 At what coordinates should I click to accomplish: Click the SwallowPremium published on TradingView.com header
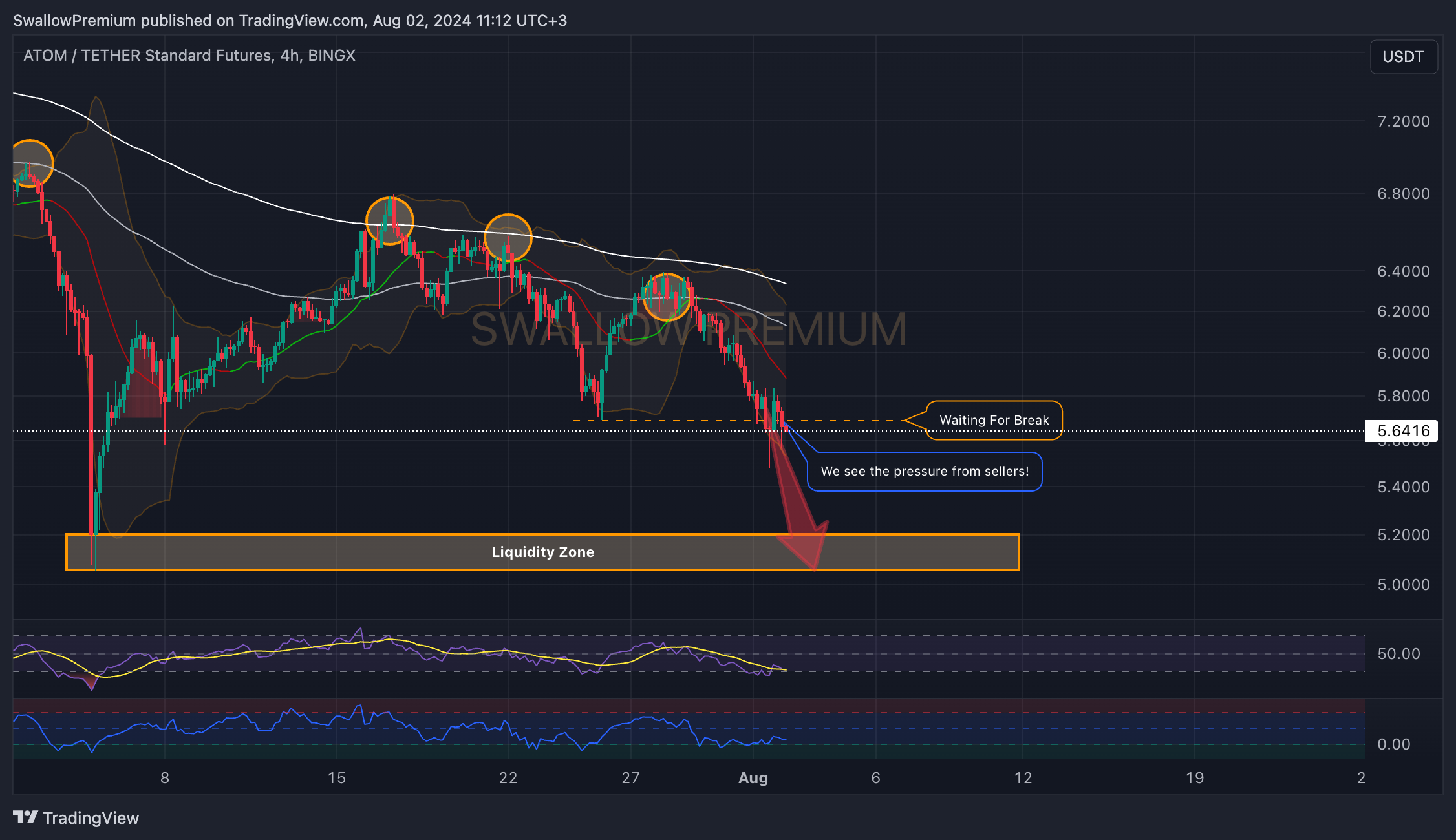(x=290, y=21)
